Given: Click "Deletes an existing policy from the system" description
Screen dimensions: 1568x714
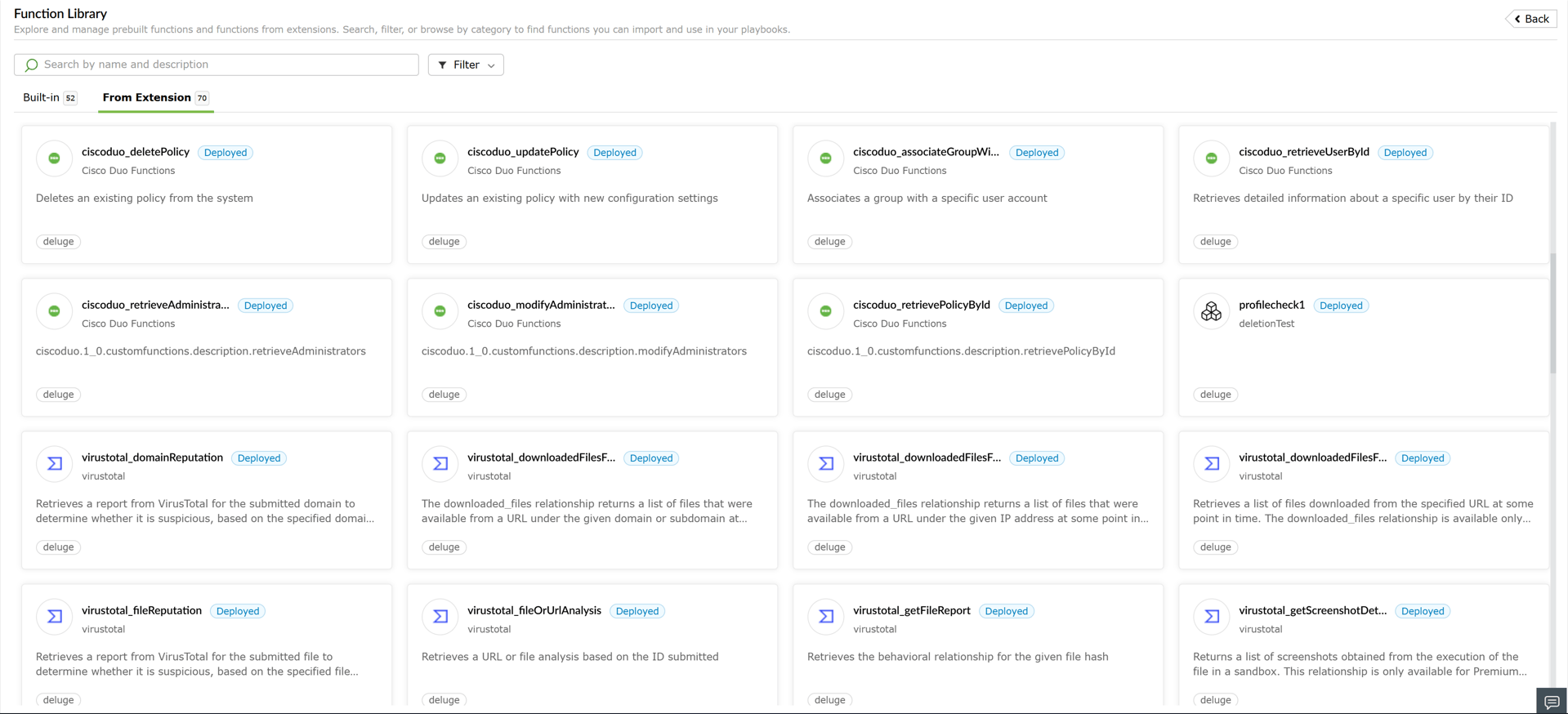Looking at the screenshot, I should [145, 199].
